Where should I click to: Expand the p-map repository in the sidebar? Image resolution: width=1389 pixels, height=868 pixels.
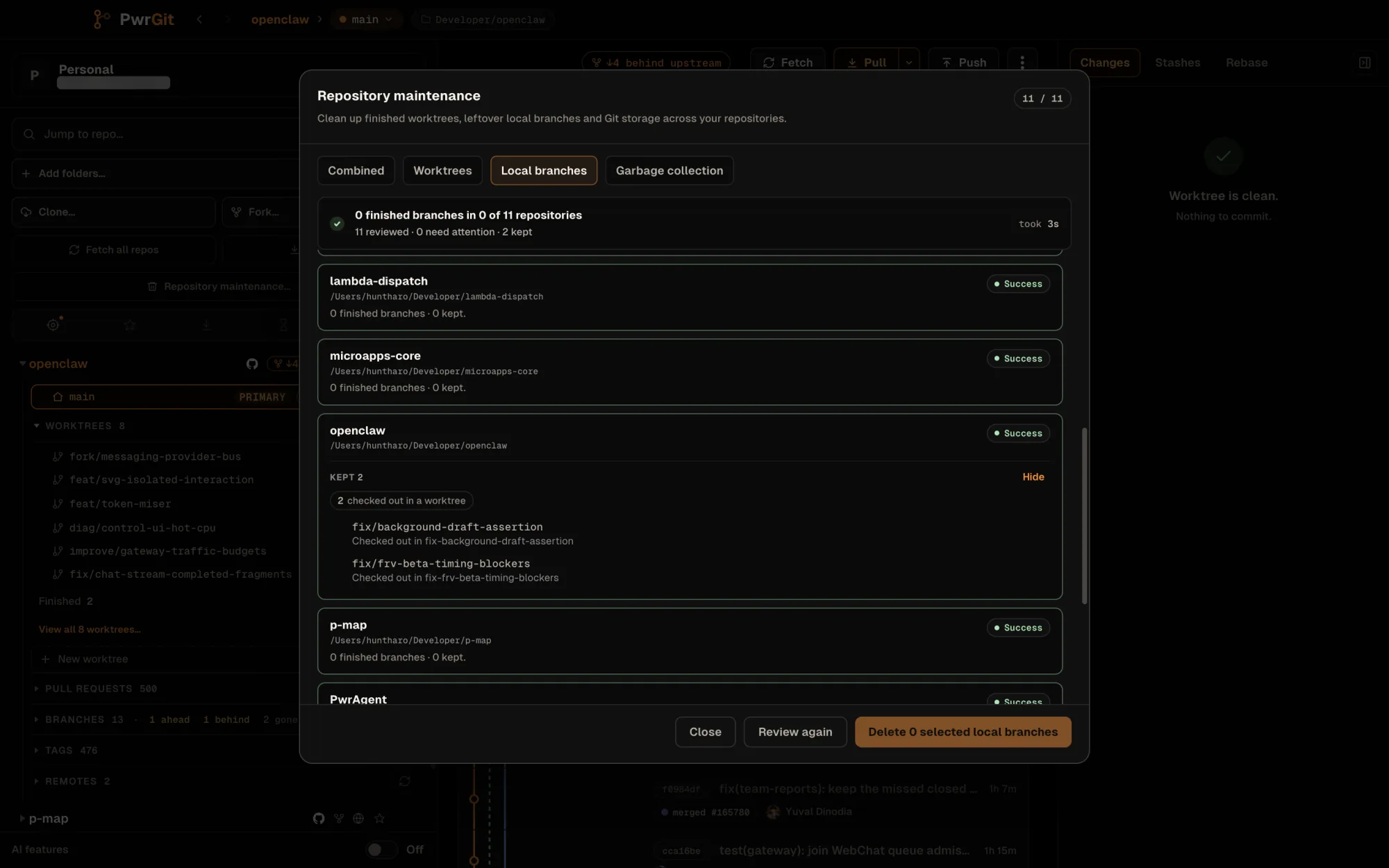point(22,819)
